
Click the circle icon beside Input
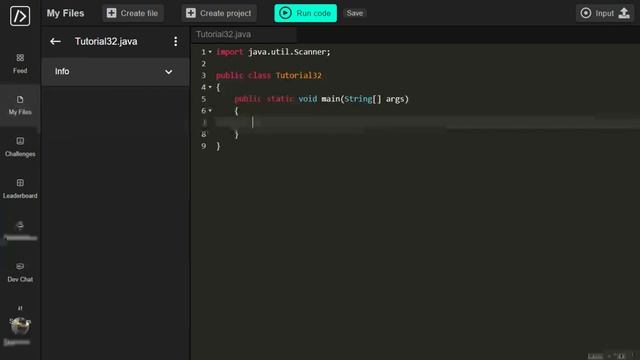pos(586,13)
